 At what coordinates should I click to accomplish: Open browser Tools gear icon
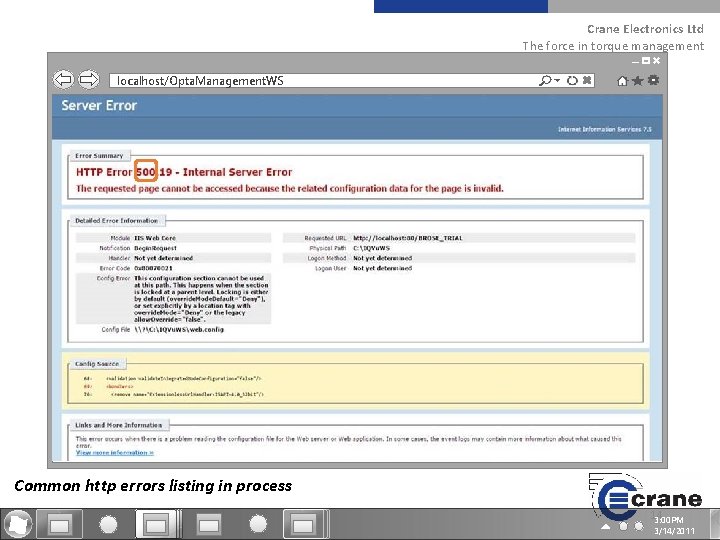653,80
